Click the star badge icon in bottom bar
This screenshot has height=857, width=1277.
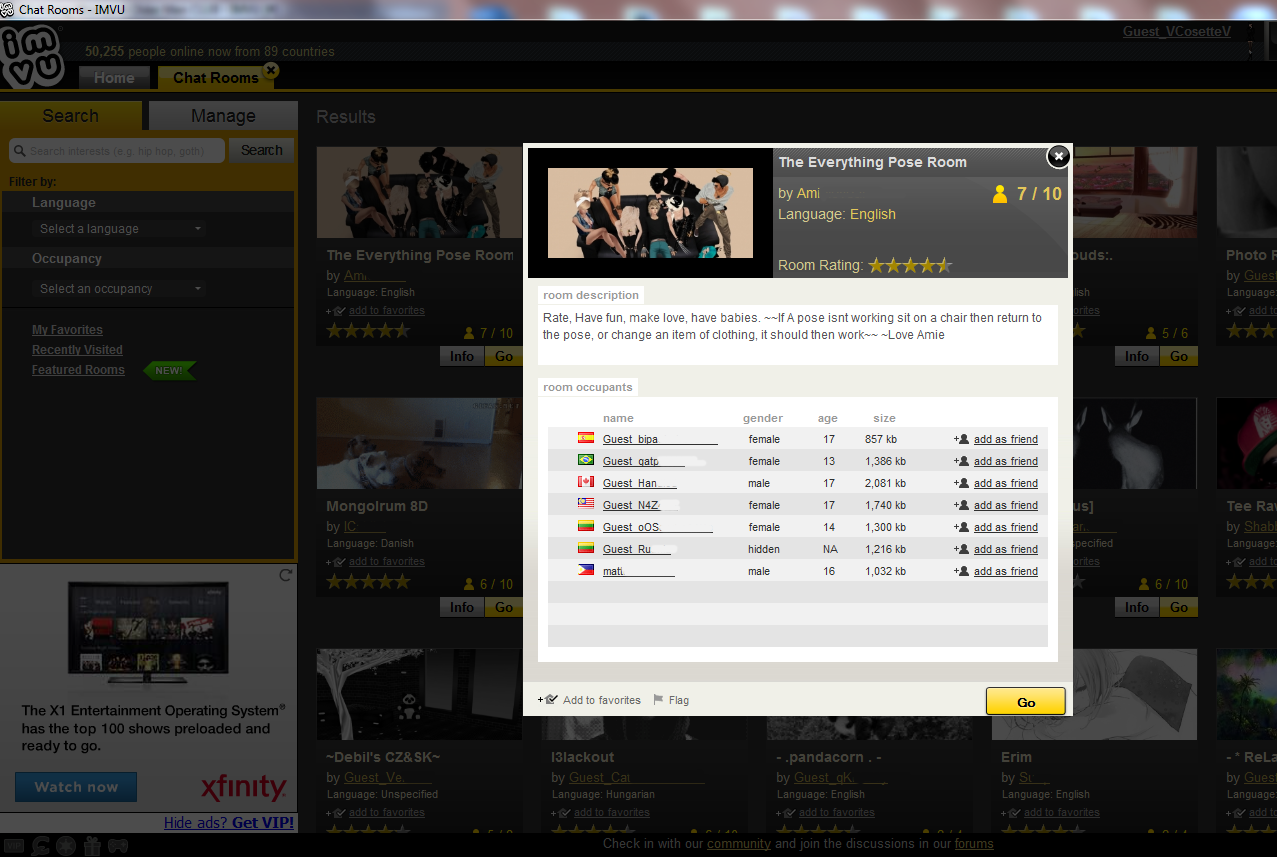click(67, 846)
